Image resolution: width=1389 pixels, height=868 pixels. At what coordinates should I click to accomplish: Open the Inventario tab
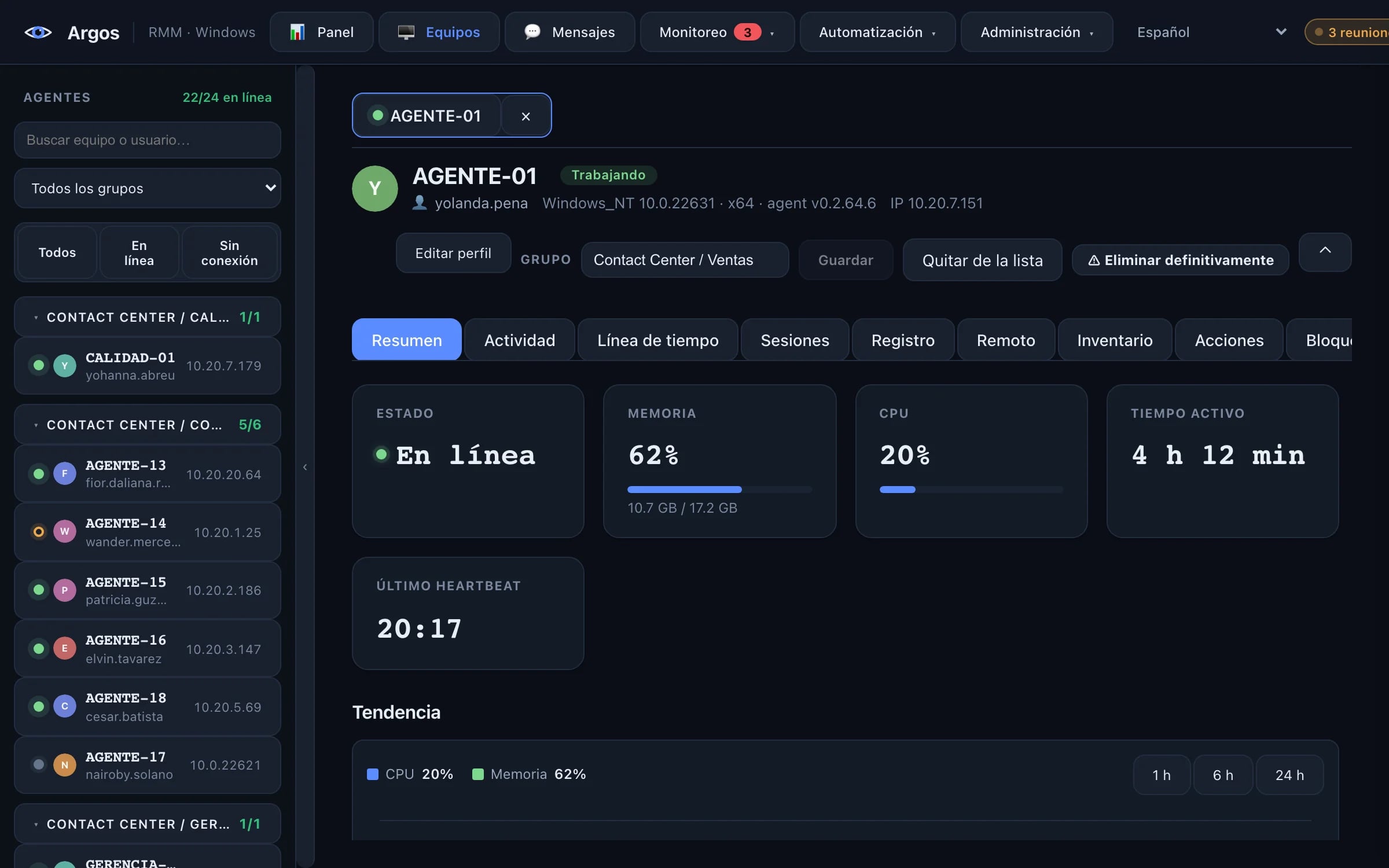[x=1115, y=340]
